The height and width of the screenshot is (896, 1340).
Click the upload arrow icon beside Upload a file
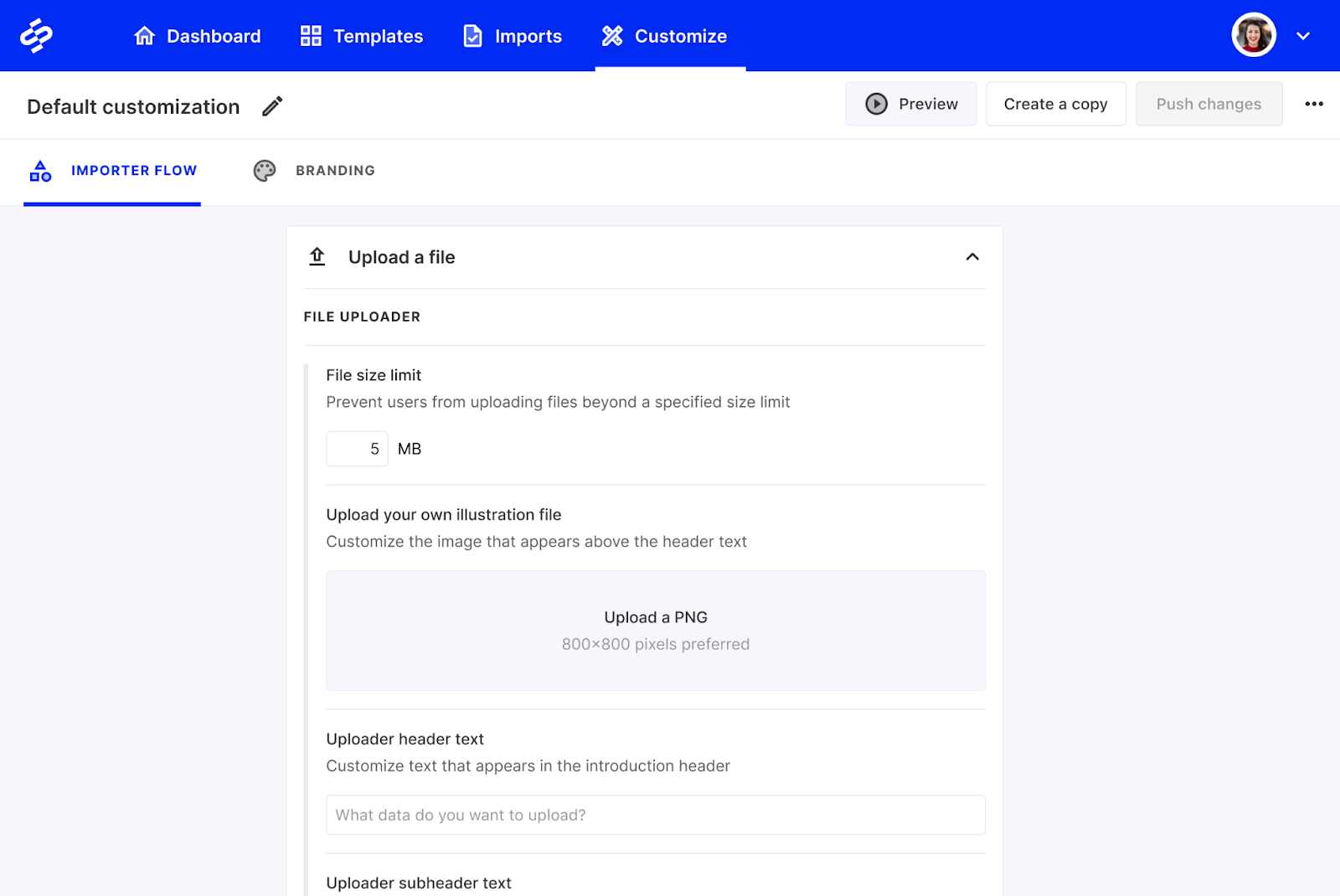[x=317, y=256]
